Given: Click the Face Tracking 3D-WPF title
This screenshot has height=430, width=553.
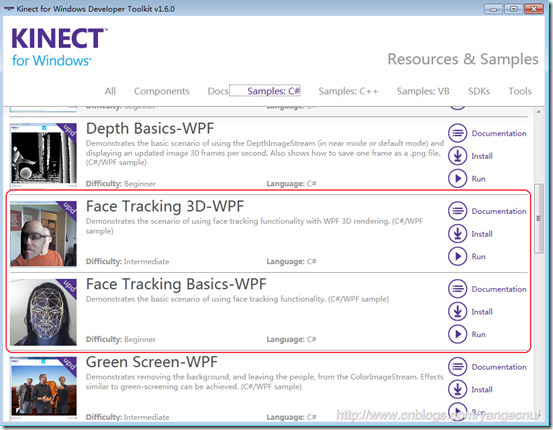Looking at the screenshot, I should pos(165,206).
